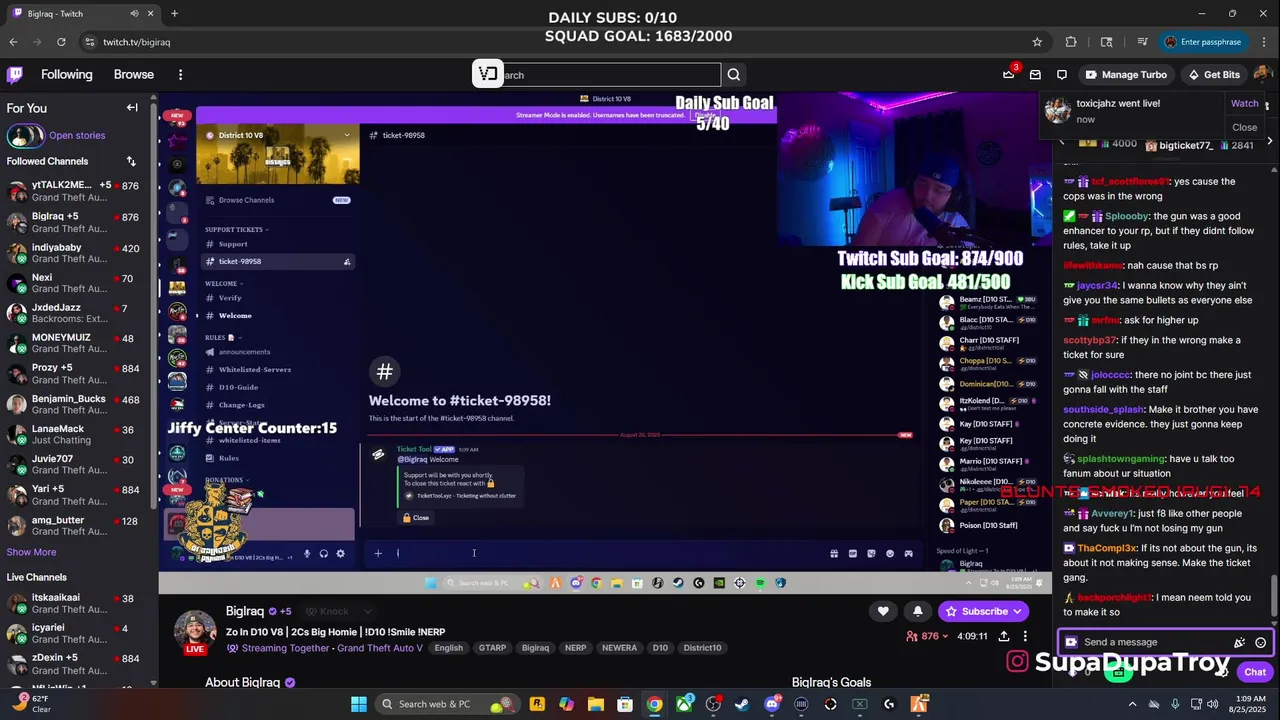Watch toxicjahz from the live notification
Screen dimensions: 1280x720
point(1245,103)
